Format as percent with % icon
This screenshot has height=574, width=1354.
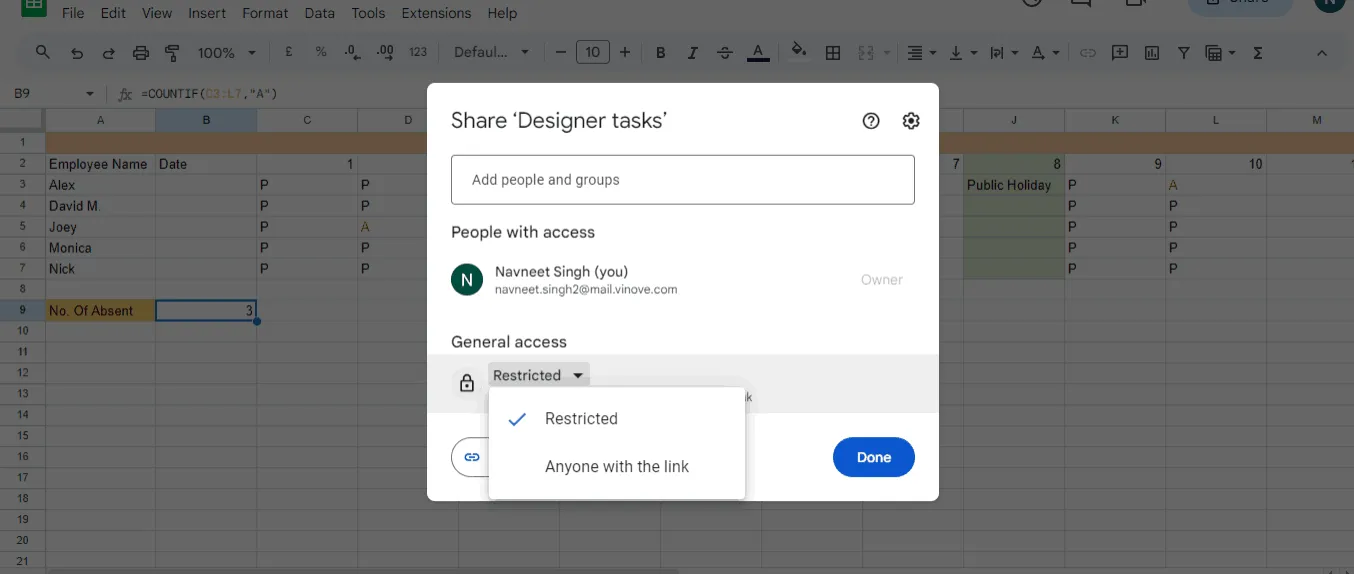coord(320,53)
